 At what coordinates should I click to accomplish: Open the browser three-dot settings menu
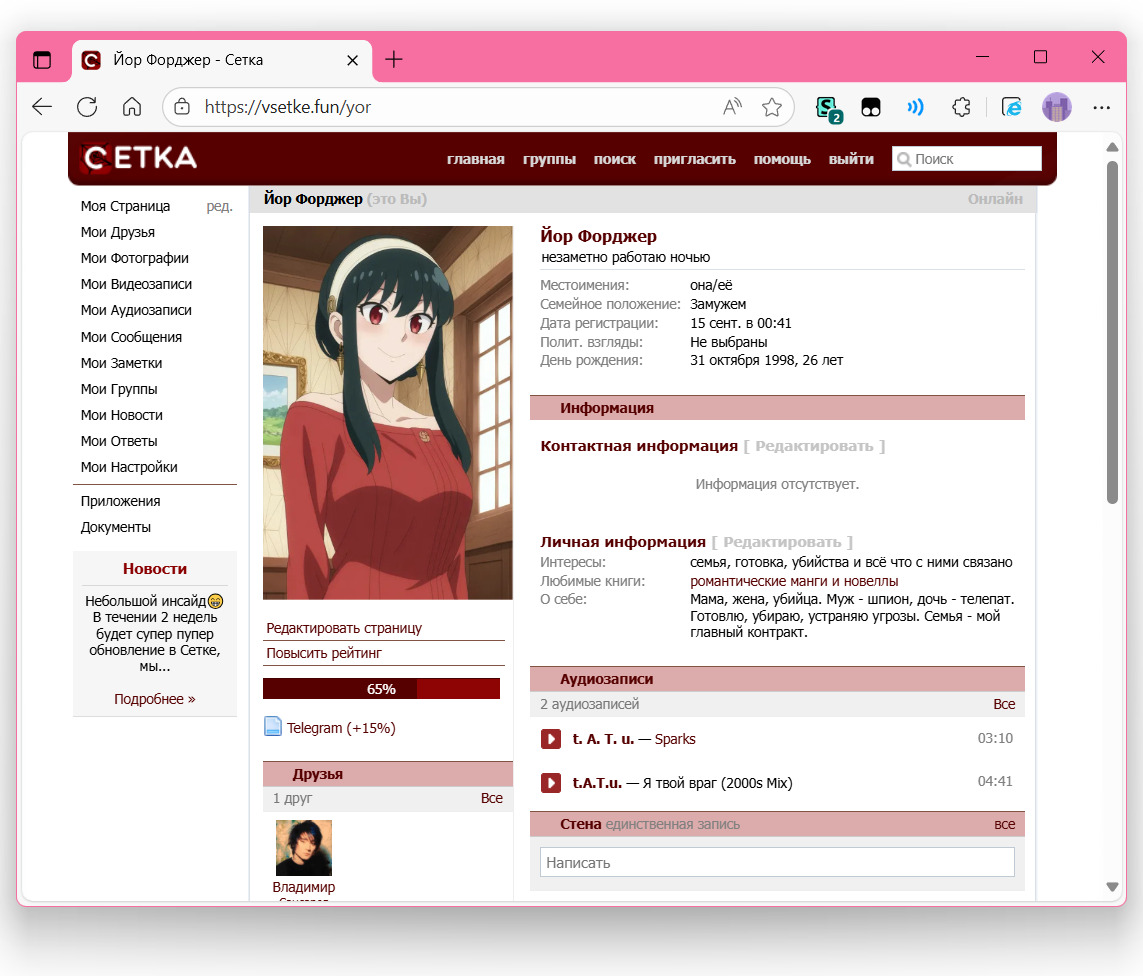pyautogui.click(x=1101, y=107)
